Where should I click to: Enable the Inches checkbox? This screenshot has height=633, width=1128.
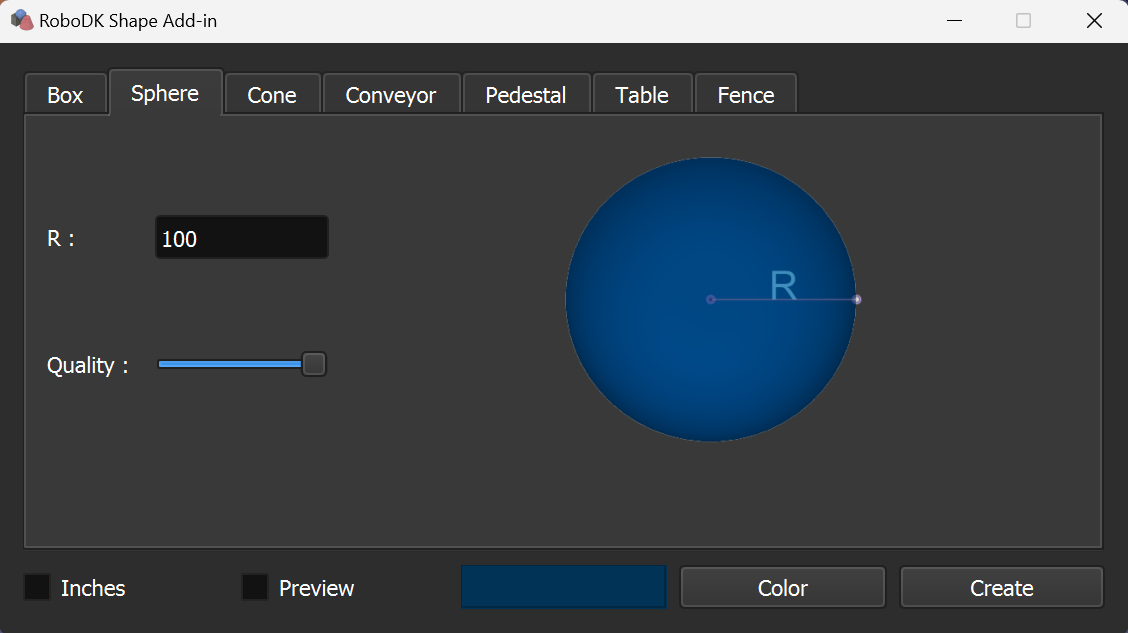(38, 588)
